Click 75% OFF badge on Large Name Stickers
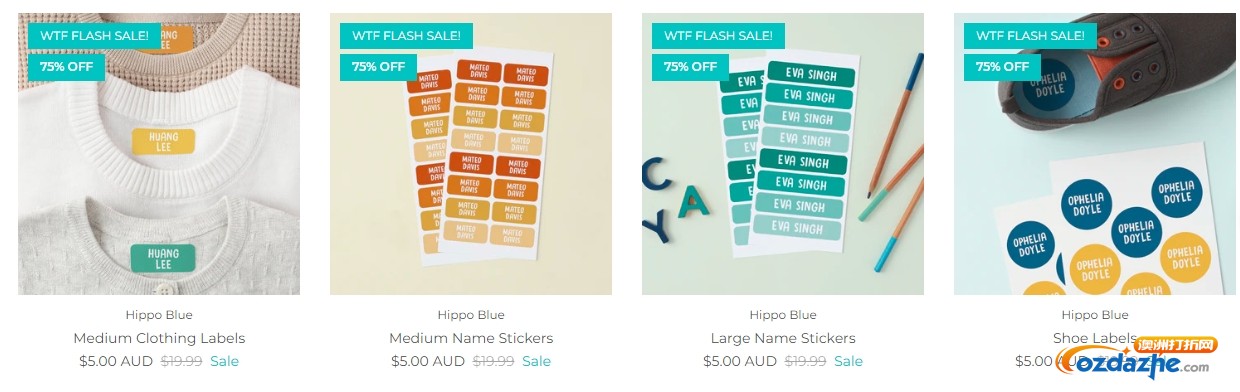1240x392 pixels. tap(690, 67)
